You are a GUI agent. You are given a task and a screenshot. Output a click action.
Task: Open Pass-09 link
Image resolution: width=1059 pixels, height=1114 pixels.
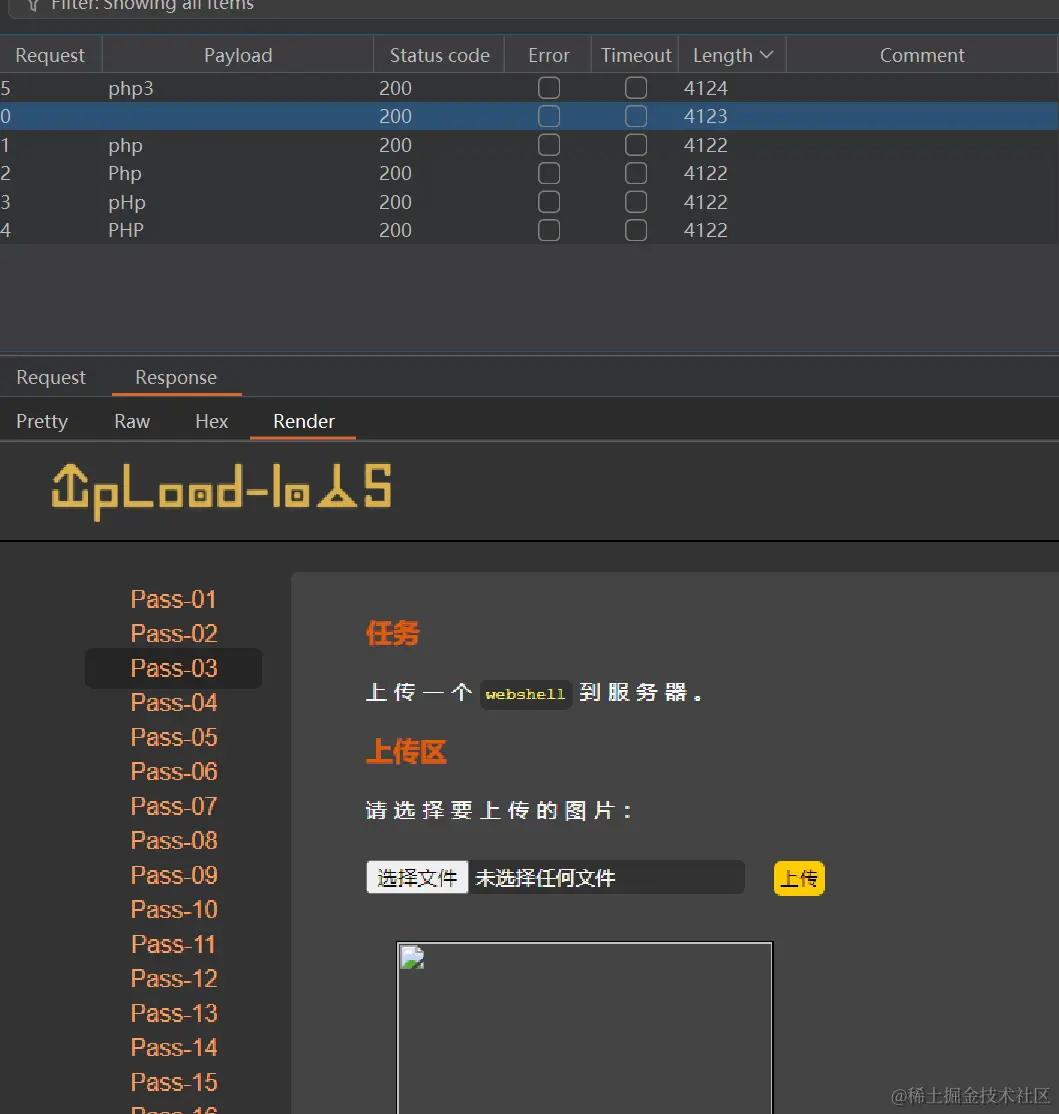point(174,875)
